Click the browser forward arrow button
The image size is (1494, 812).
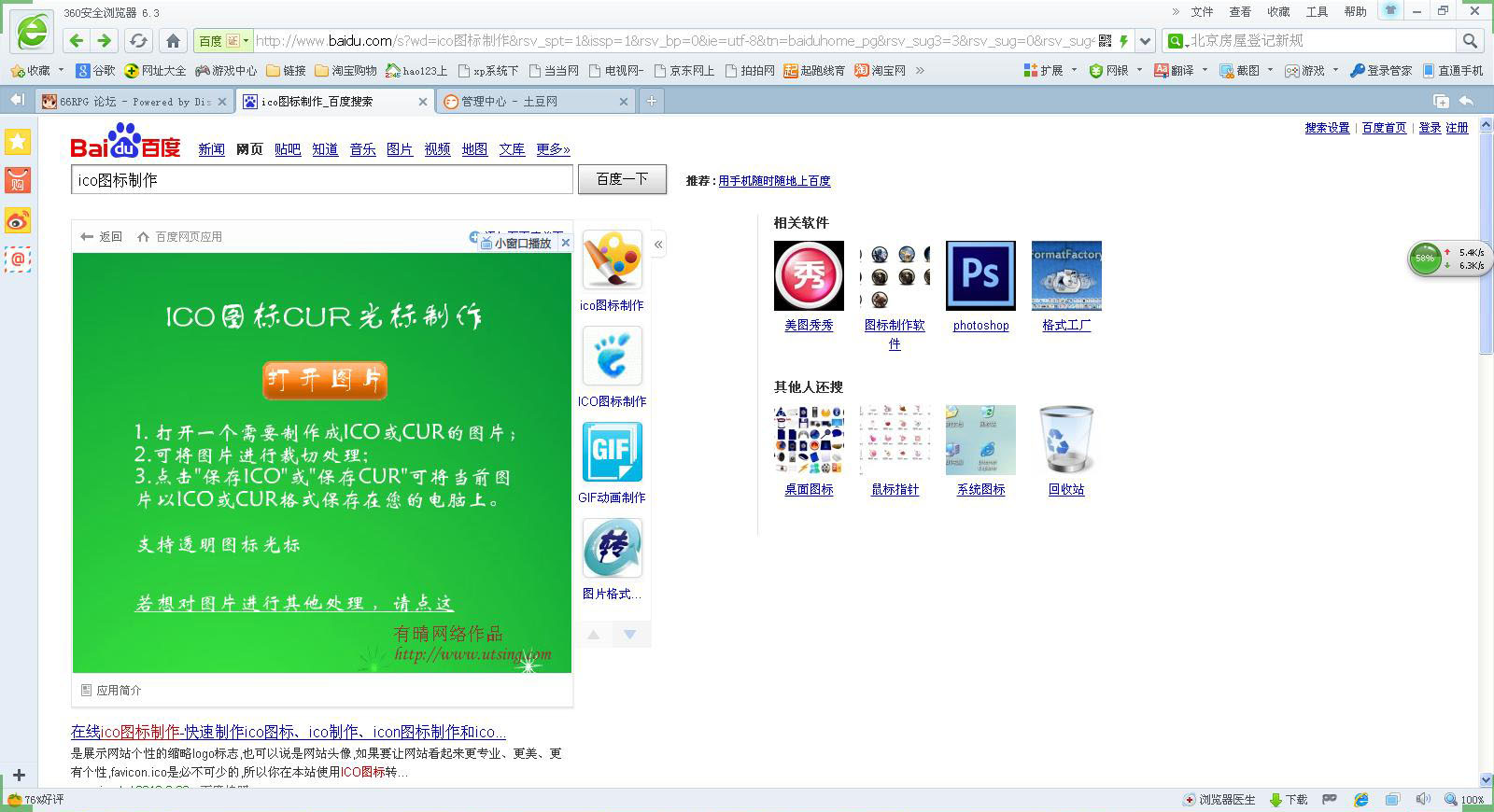[x=105, y=41]
